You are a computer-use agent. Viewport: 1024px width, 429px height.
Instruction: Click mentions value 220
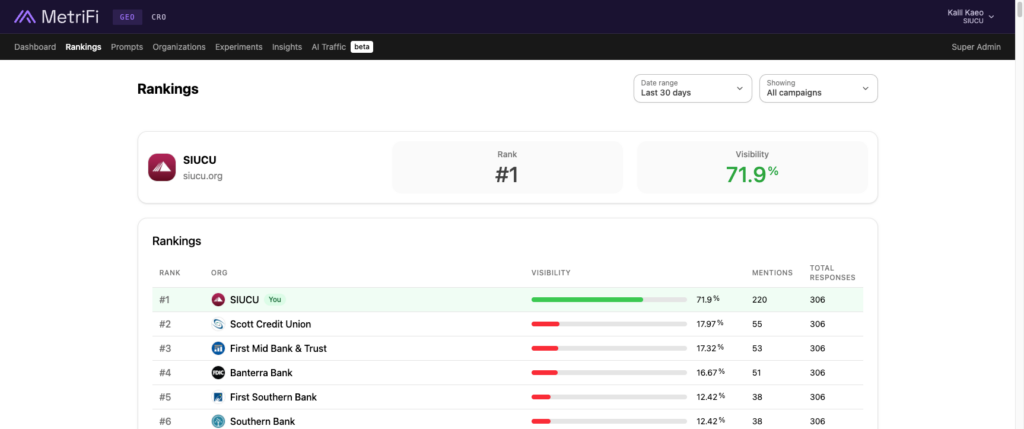(x=760, y=300)
